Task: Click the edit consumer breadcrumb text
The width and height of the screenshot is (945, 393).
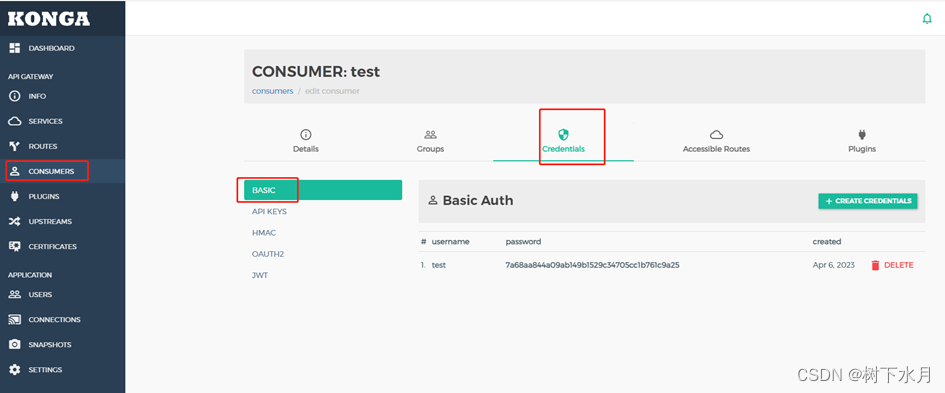Action: pos(332,91)
